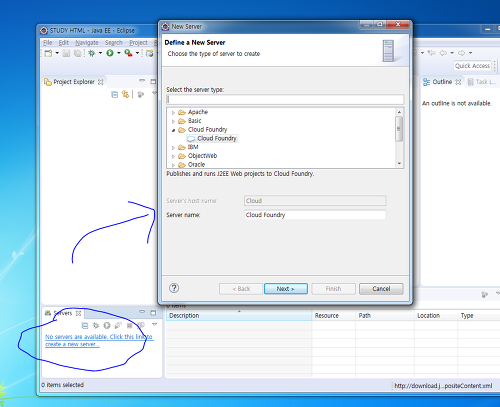
Task: Click the Forward navigation arrow in toolbar
Action: tap(462, 53)
